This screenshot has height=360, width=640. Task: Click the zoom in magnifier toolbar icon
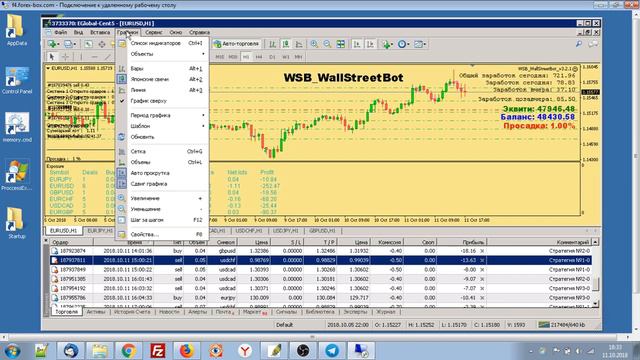click(x=314, y=44)
